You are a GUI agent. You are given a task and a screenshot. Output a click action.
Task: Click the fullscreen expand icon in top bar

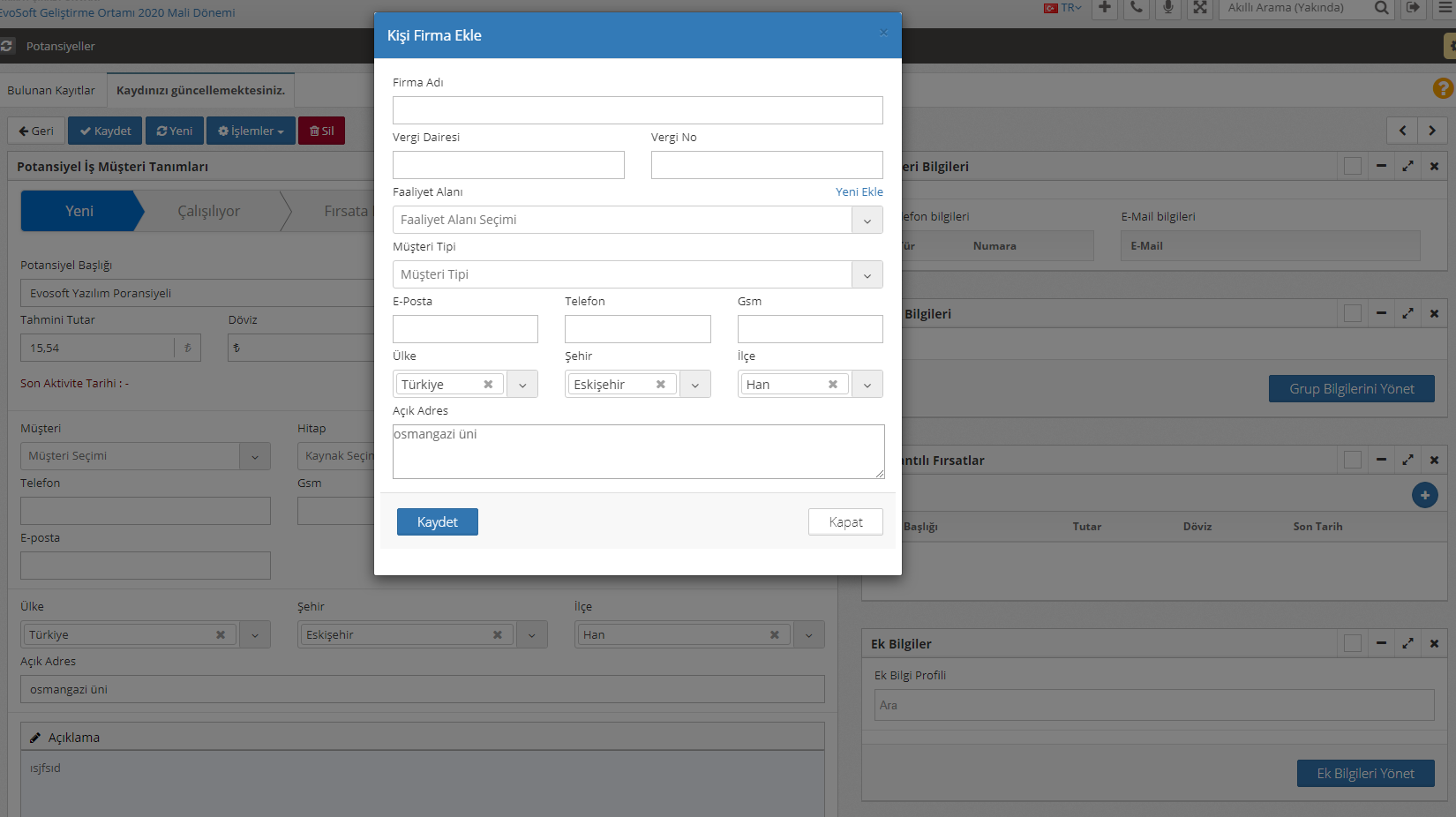tap(1200, 8)
